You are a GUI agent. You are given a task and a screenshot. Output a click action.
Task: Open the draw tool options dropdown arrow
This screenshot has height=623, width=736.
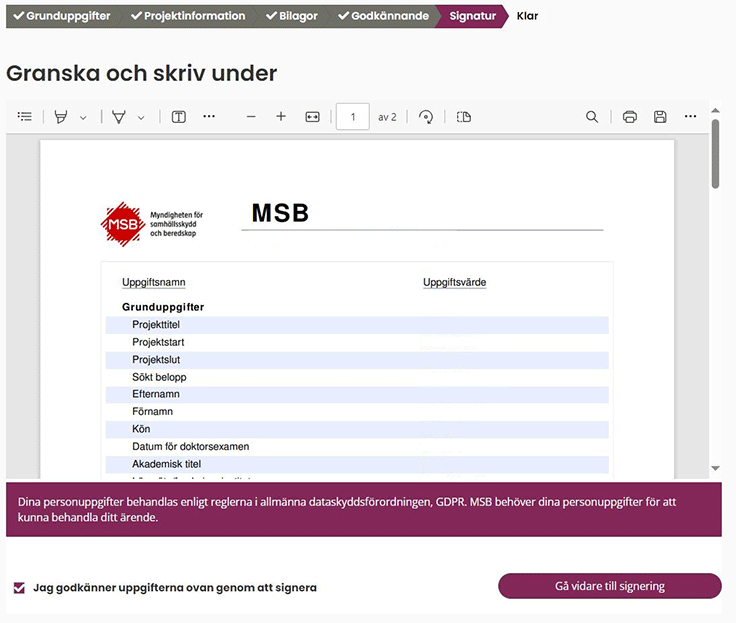(141, 118)
